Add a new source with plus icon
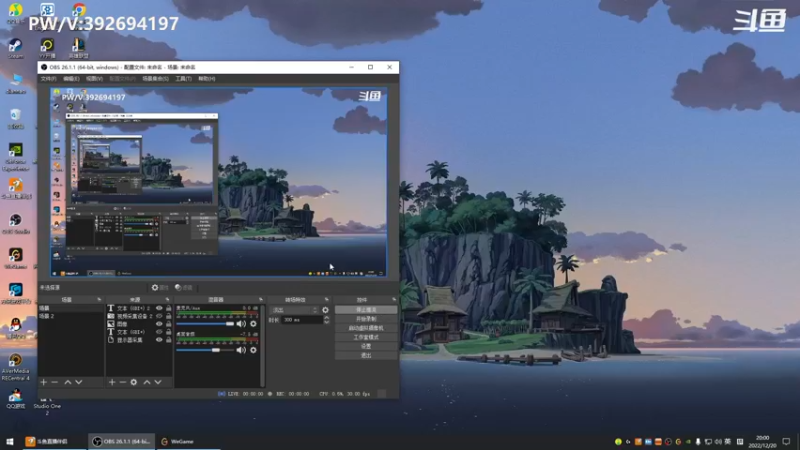The height and width of the screenshot is (450, 800). coord(112,382)
